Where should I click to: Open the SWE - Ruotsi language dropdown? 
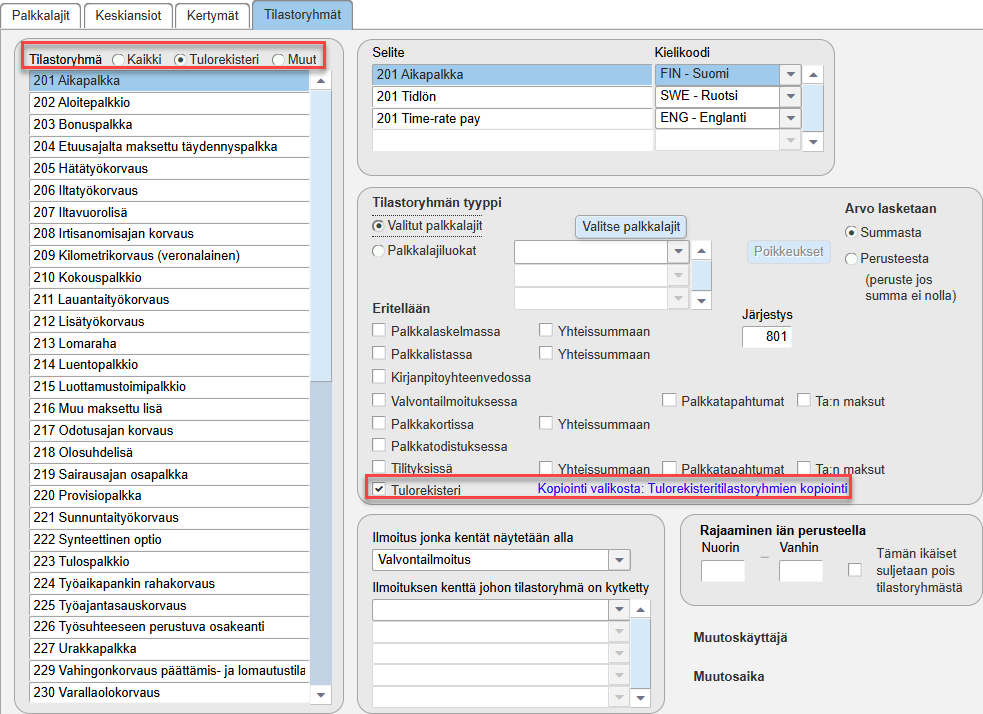click(791, 97)
